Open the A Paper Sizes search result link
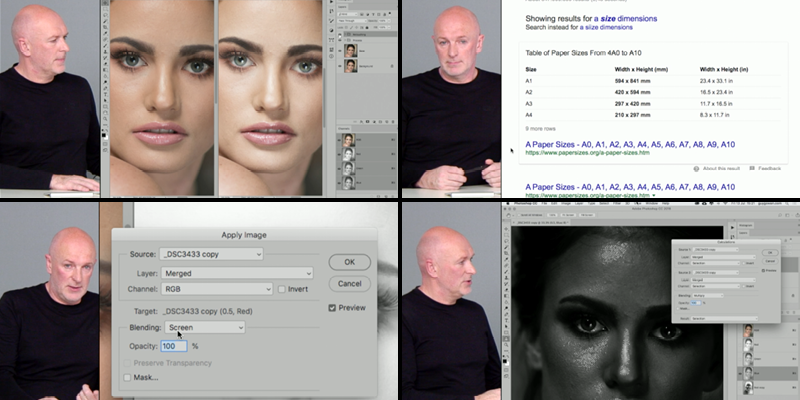Image resolution: width=800 pixels, height=400 pixels. [x=629, y=144]
